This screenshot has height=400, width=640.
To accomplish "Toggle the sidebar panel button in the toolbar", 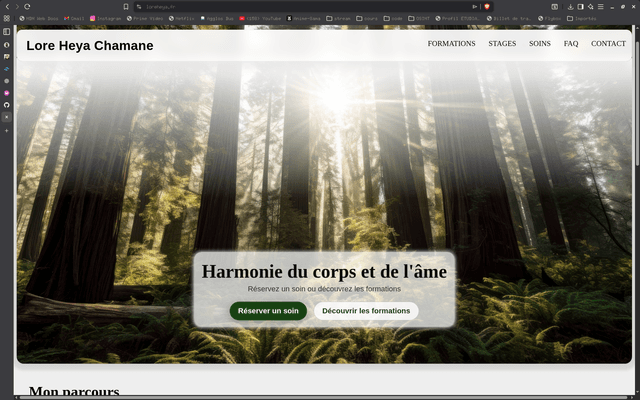I will click(x=581, y=6).
